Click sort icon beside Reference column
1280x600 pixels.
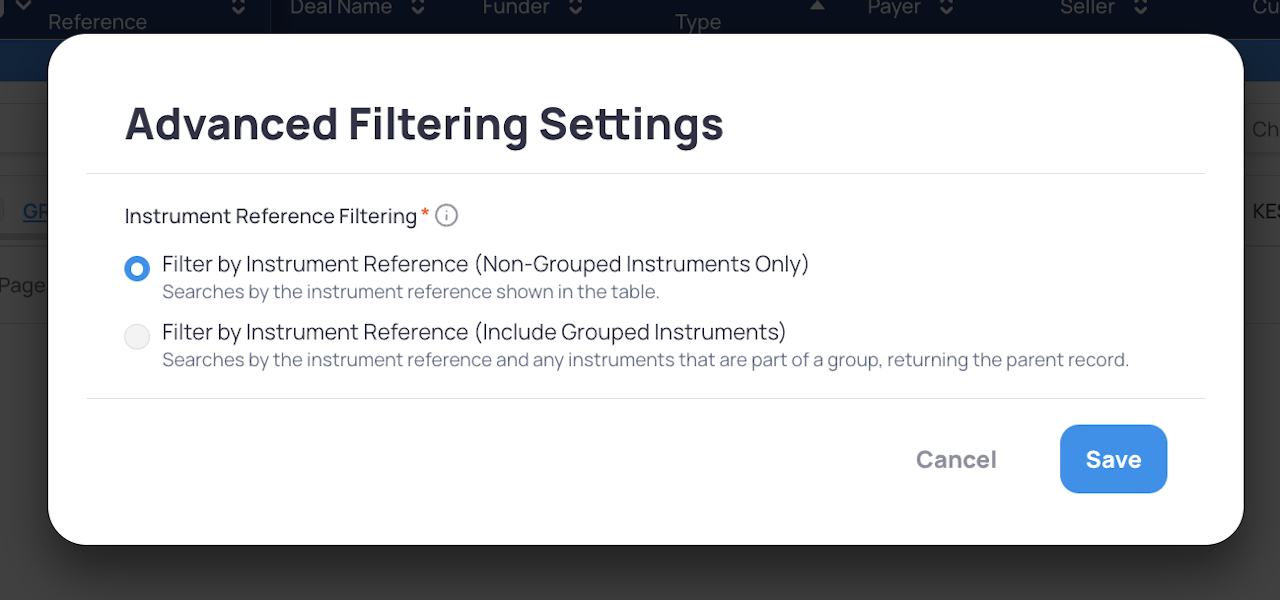(x=238, y=8)
